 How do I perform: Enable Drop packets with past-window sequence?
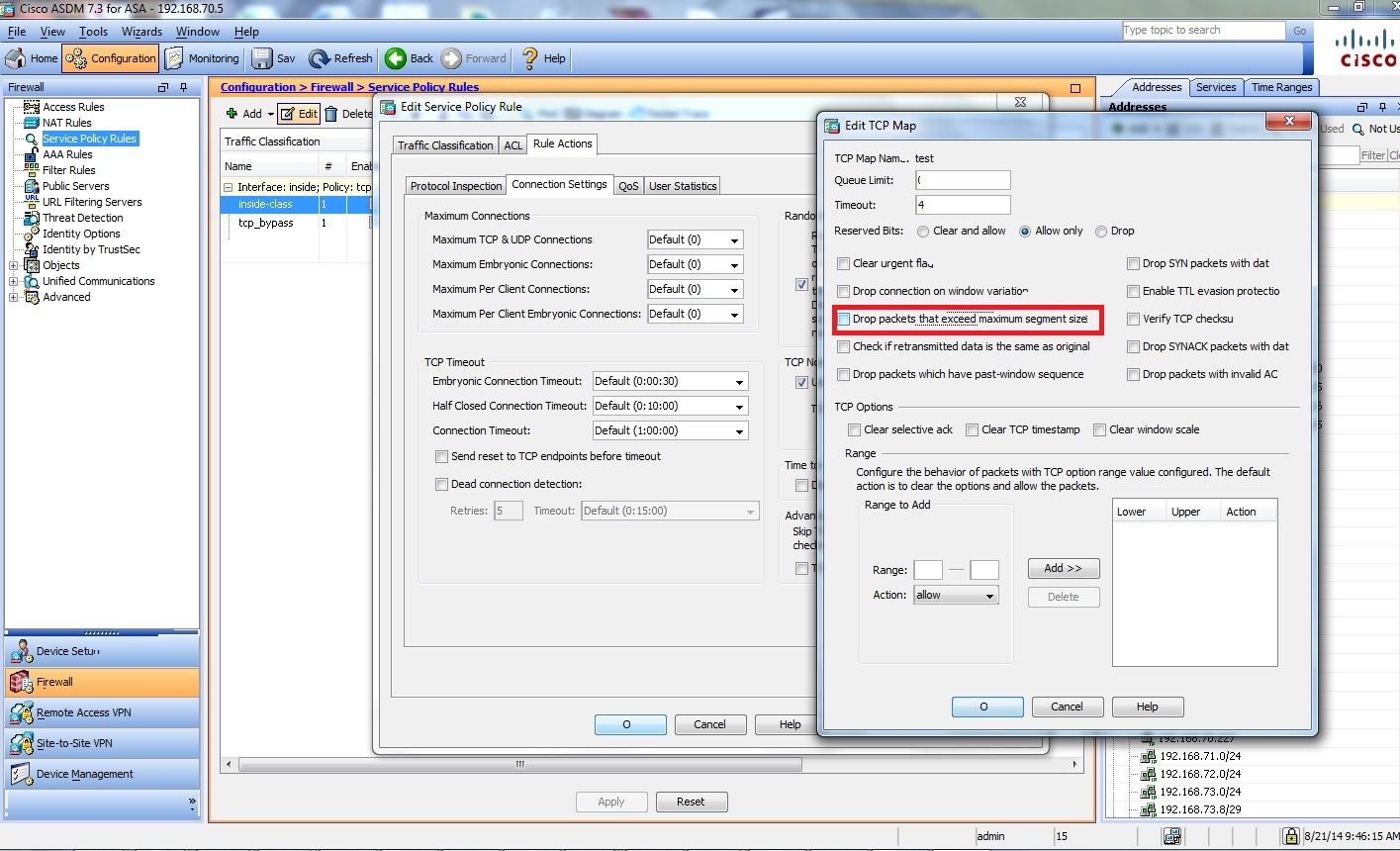point(843,374)
